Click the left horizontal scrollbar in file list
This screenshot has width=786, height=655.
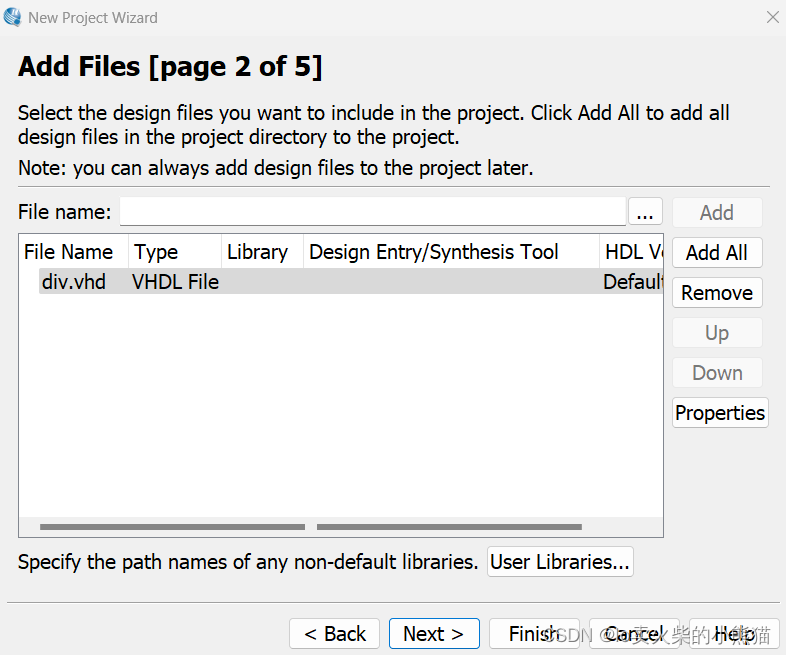(x=172, y=526)
